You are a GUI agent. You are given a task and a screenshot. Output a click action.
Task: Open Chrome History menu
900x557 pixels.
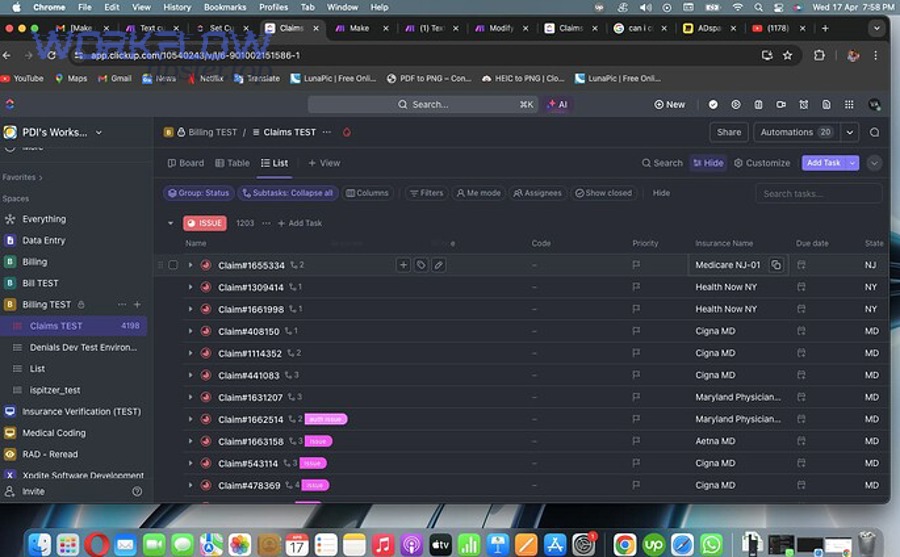click(x=177, y=7)
